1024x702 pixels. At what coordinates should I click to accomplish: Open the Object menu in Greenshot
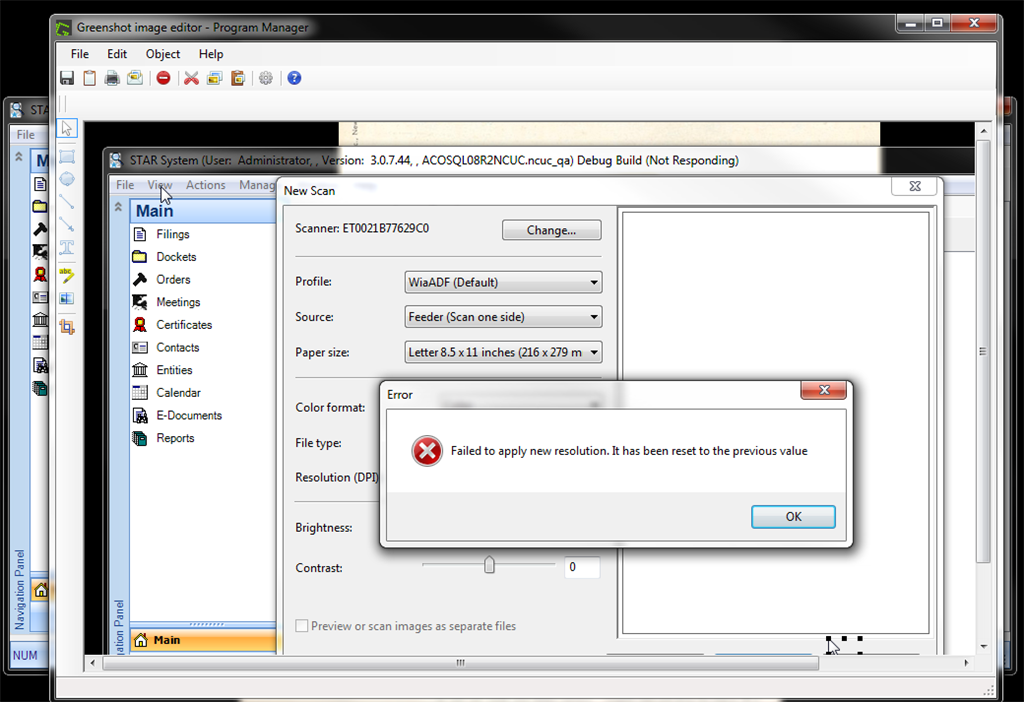(162, 54)
